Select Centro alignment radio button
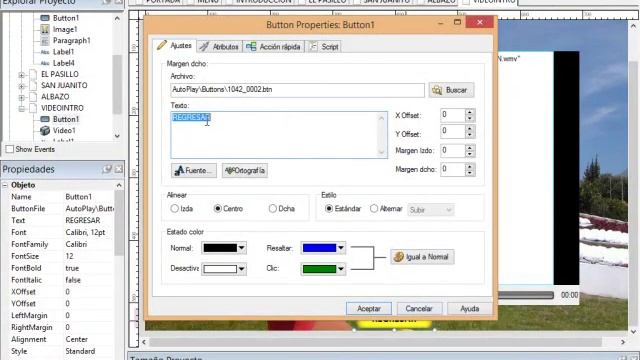Screen dimensions: 640x360 pyautogui.click(x=218, y=209)
